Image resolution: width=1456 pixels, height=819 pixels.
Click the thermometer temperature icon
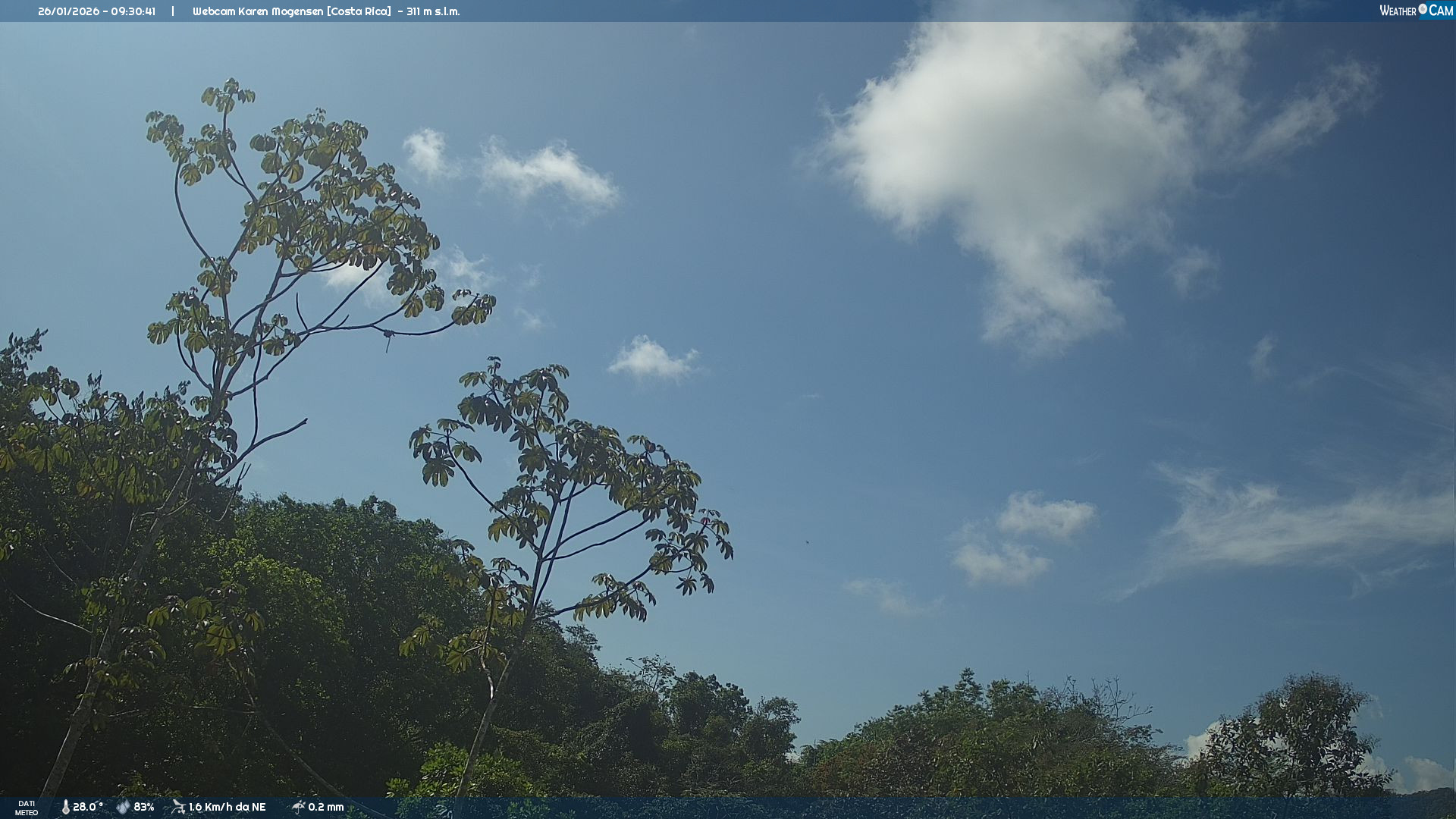[x=65, y=807]
